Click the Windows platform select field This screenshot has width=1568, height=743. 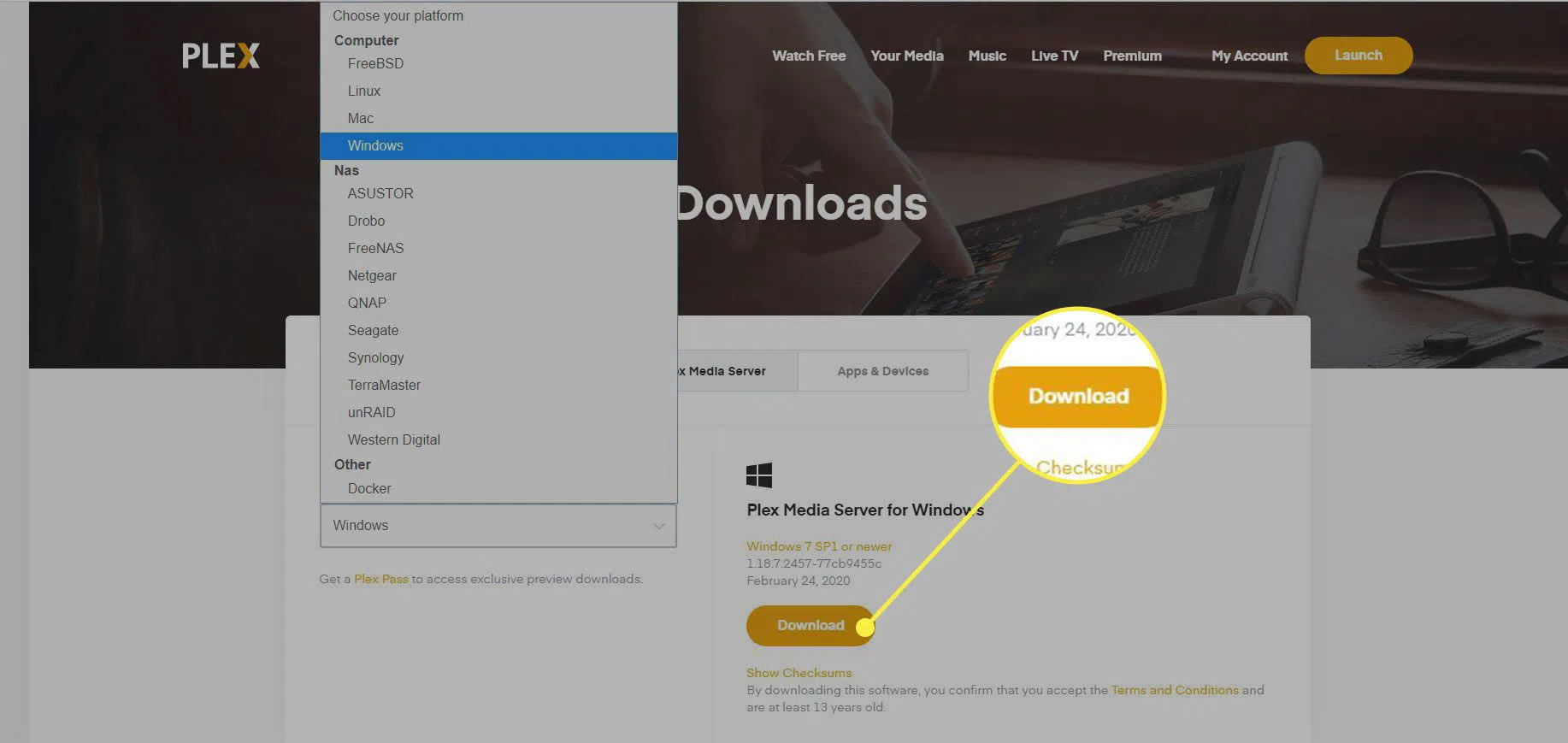click(498, 526)
